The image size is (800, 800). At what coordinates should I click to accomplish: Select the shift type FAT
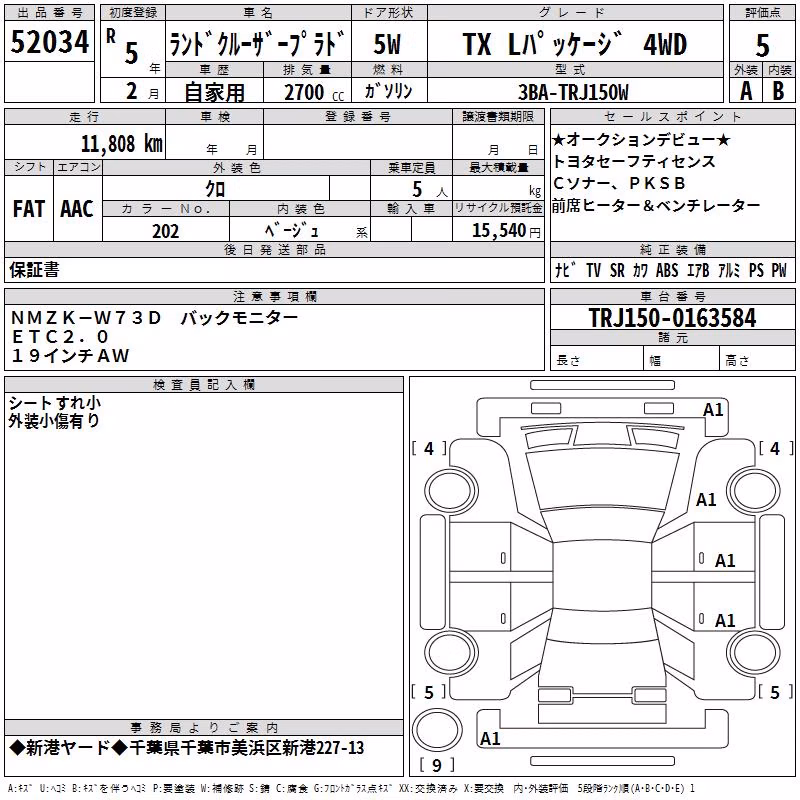tap(29, 209)
